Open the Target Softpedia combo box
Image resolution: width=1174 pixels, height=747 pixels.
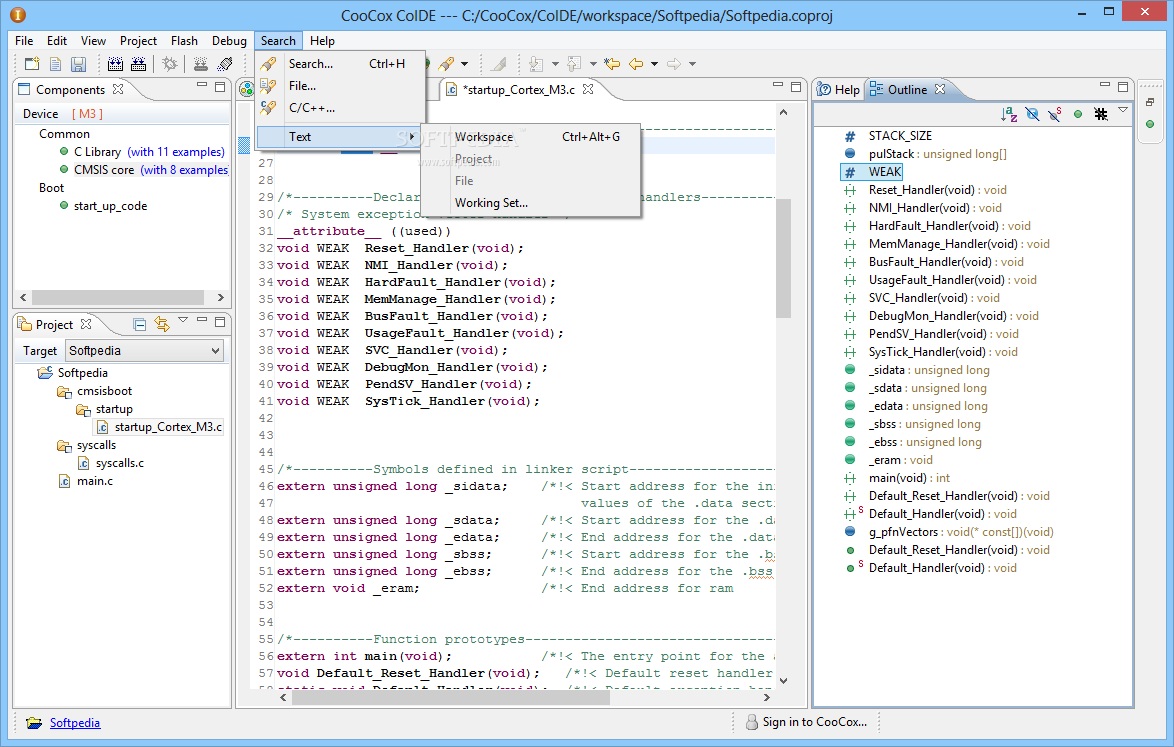tap(145, 350)
